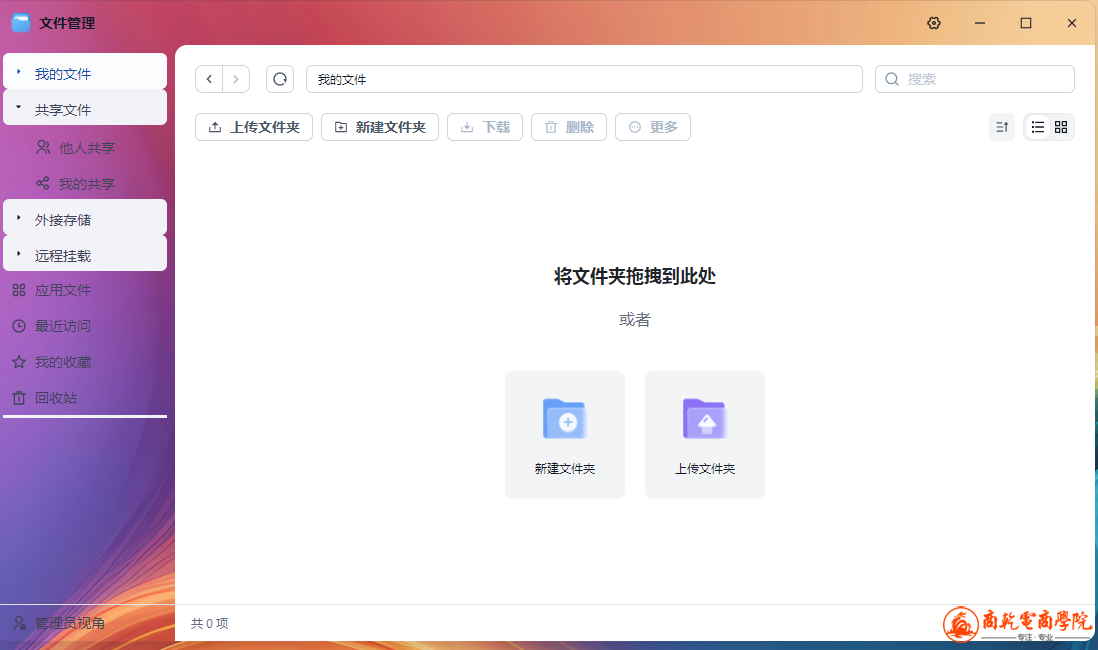
Task: Open 最近访问 in the sidebar
Action: [62, 326]
